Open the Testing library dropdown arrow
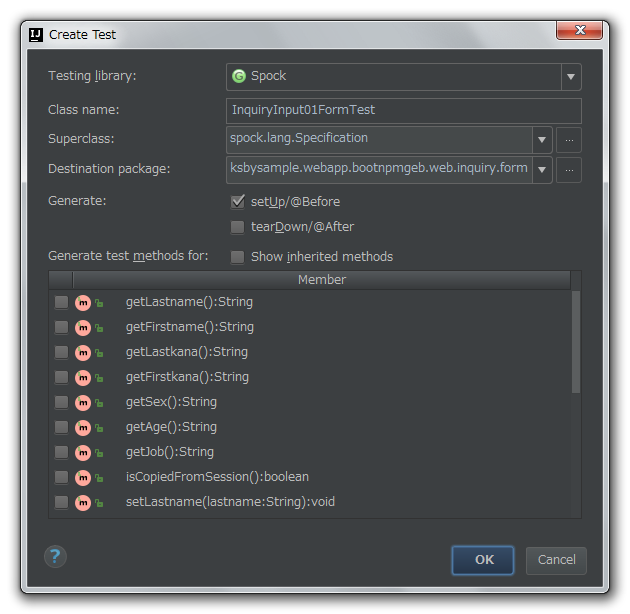 571,77
